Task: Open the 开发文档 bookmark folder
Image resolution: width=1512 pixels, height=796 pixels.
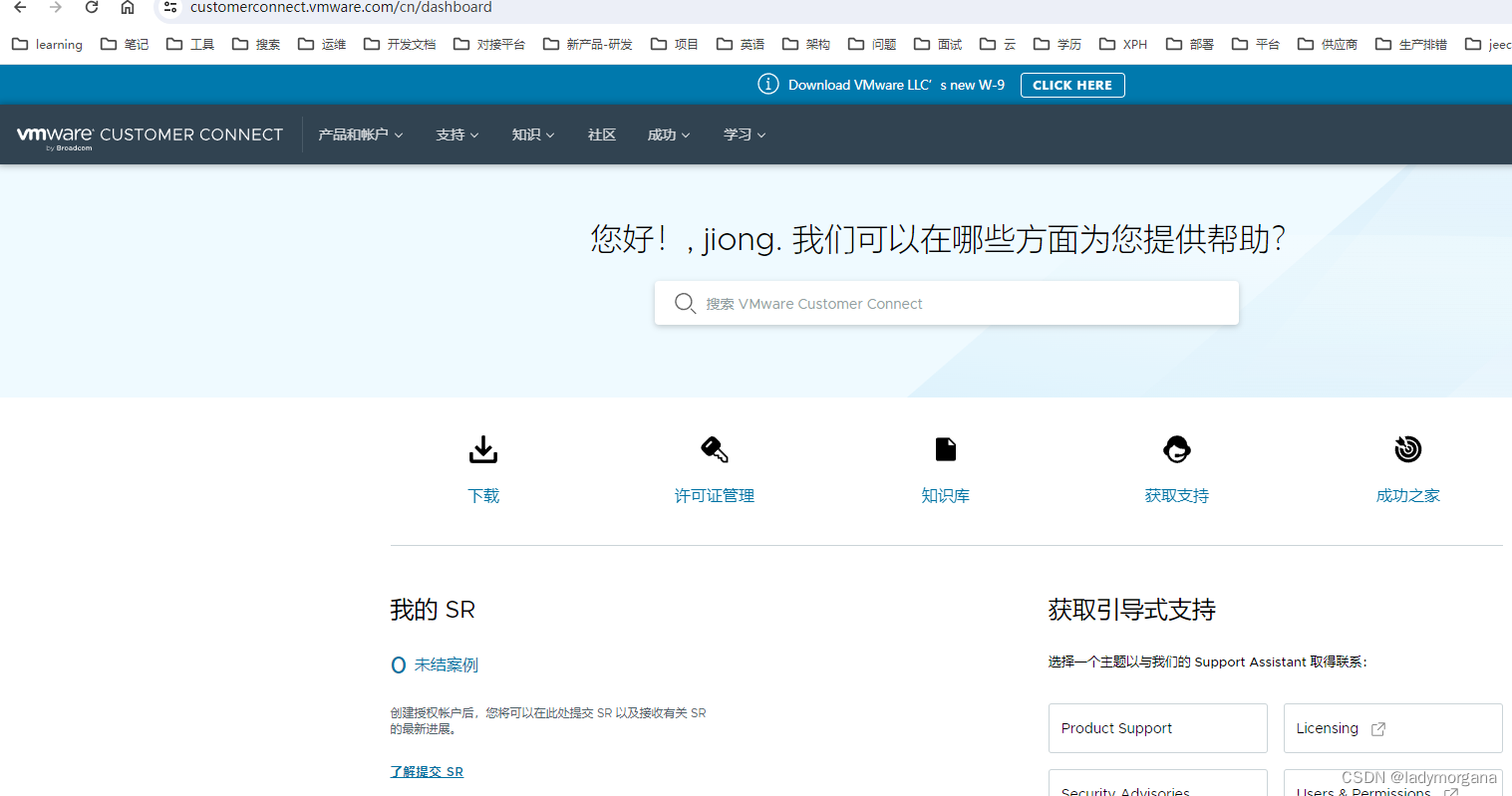Action: pos(400,44)
